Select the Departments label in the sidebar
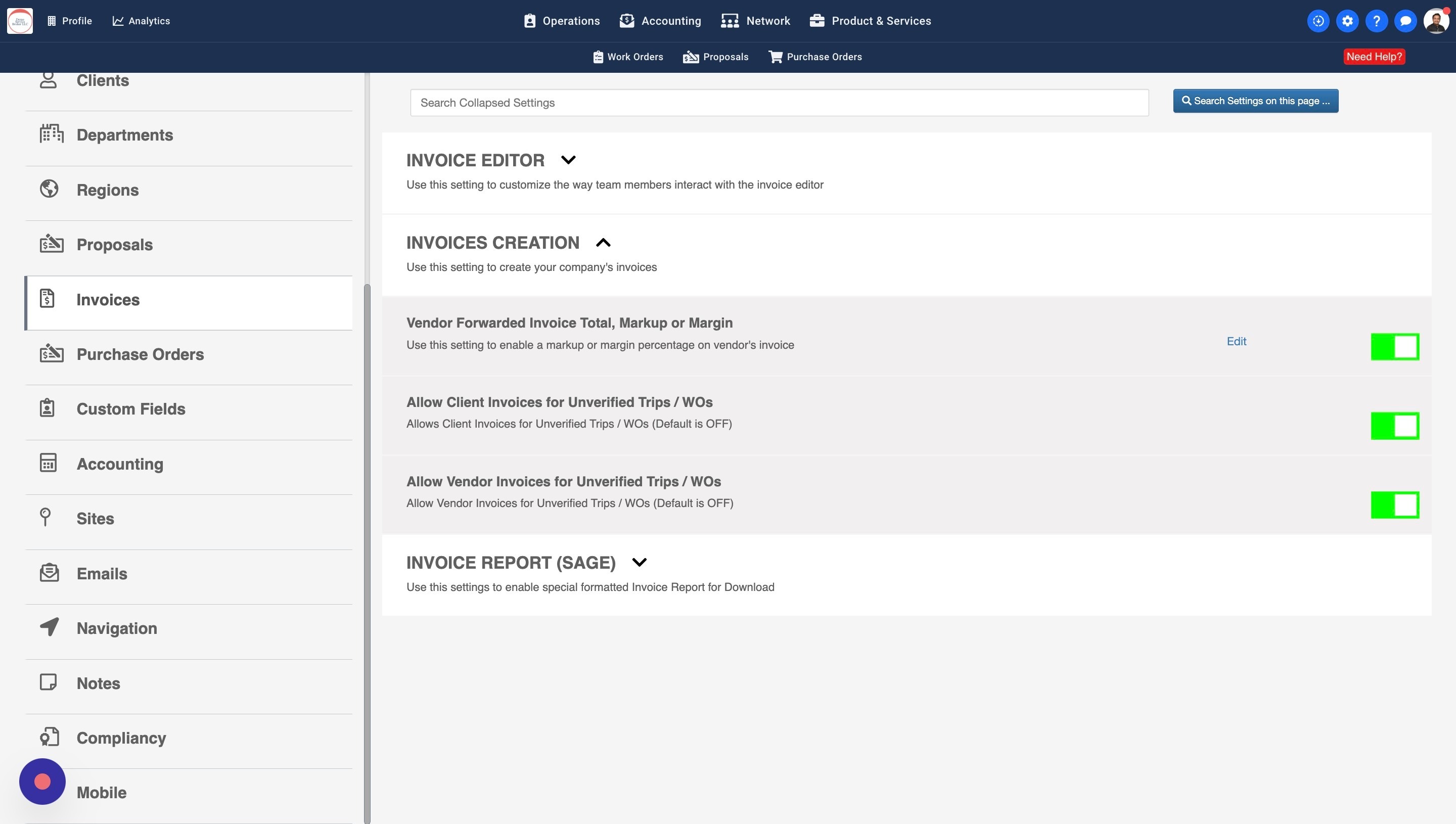The width and height of the screenshot is (1456, 824). click(124, 134)
